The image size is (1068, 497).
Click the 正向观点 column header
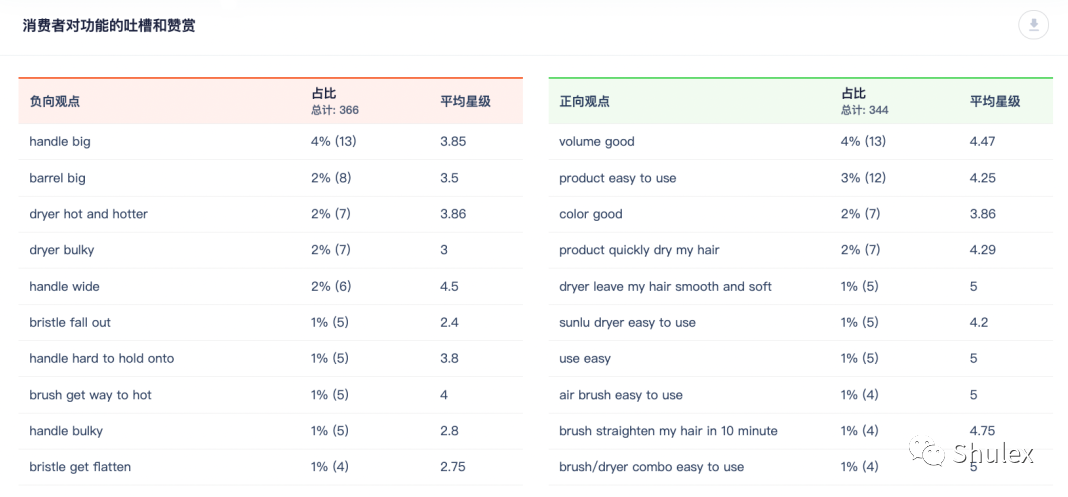(584, 101)
